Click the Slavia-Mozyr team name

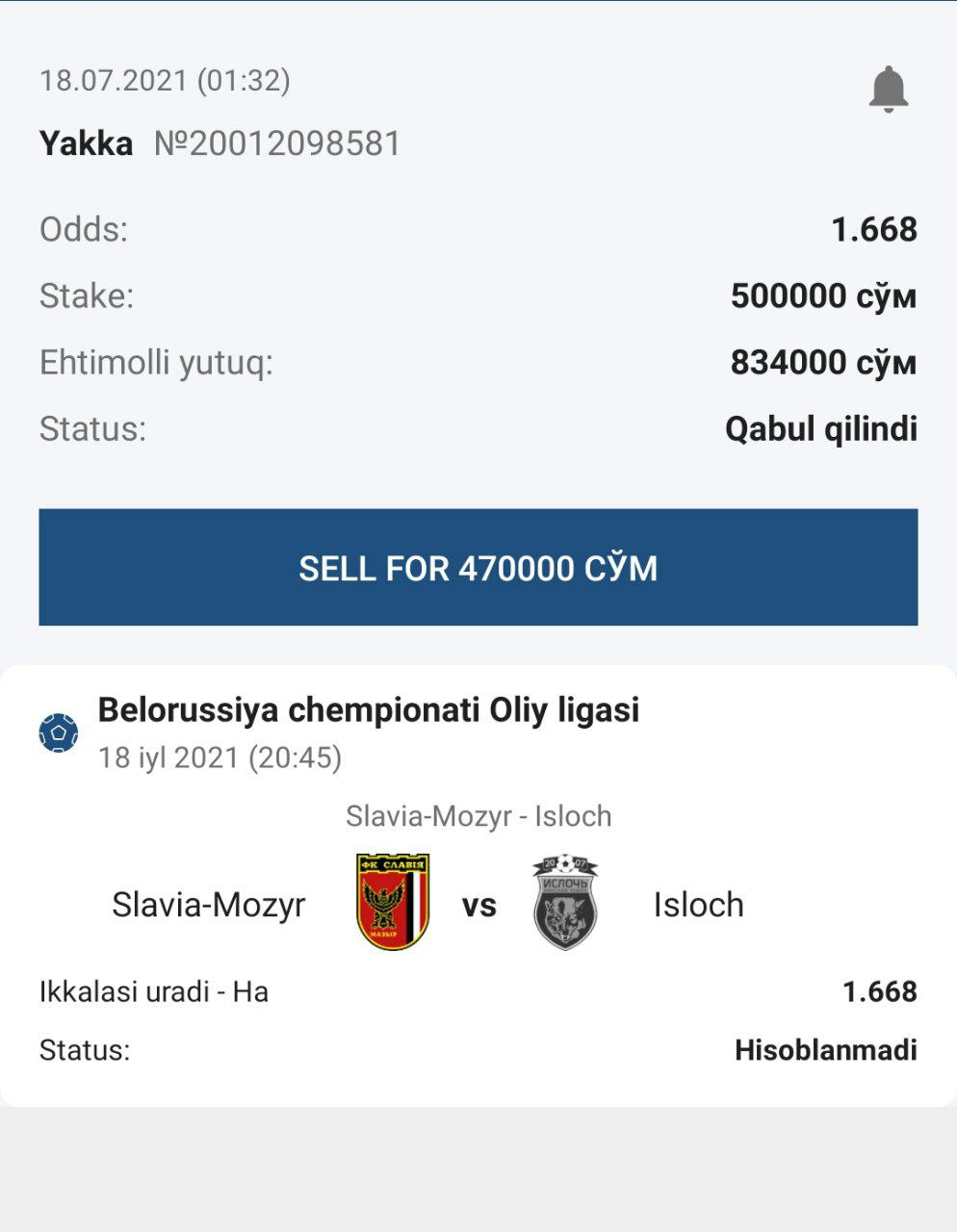tap(208, 905)
